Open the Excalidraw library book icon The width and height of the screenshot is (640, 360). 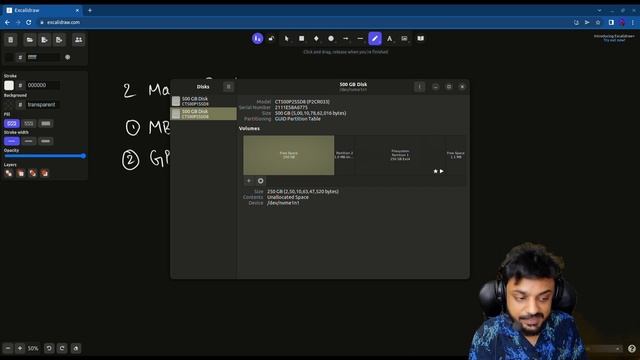420,38
